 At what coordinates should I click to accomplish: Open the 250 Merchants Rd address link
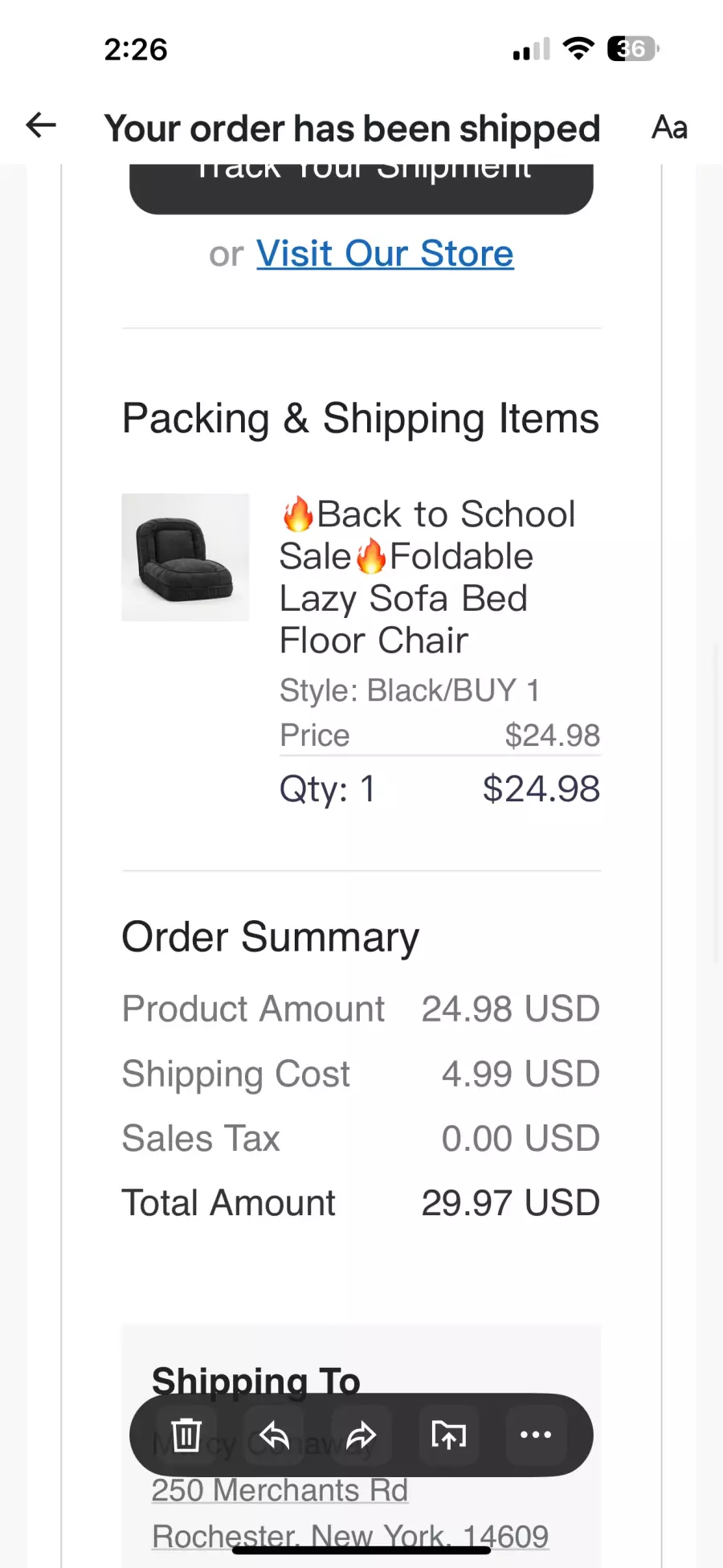click(x=280, y=1490)
